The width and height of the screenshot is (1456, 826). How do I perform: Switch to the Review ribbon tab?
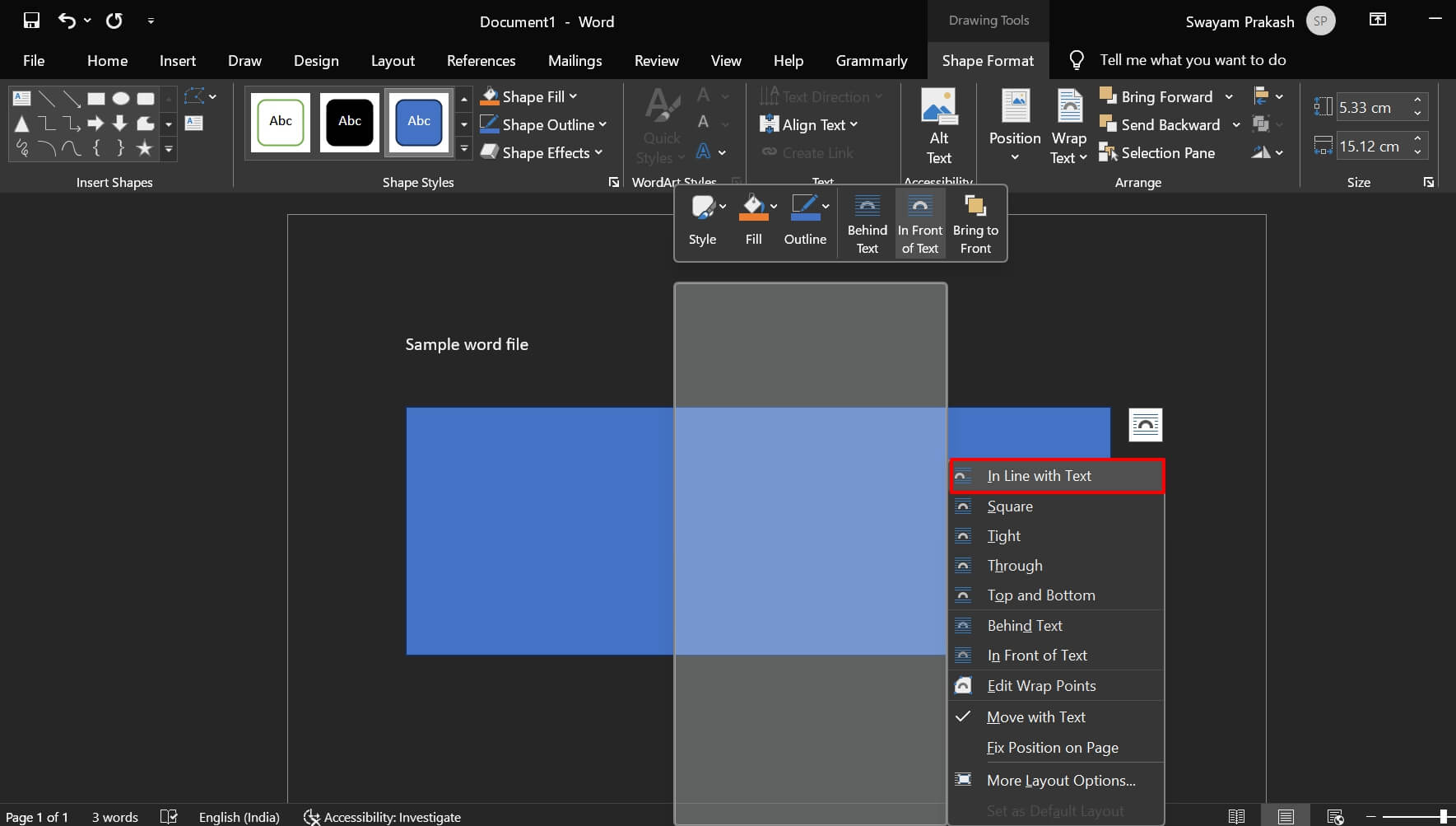pos(656,60)
